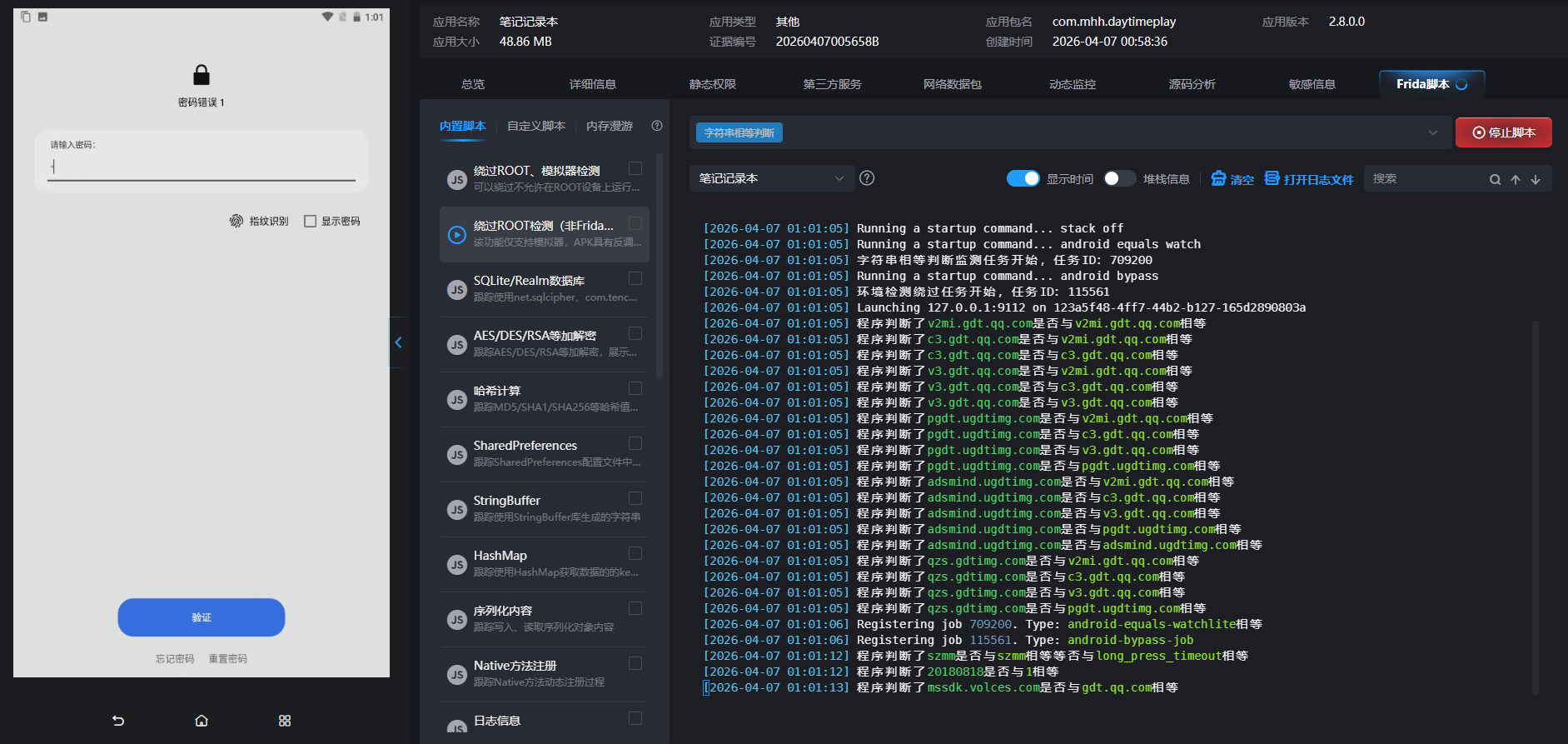This screenshot has height=744, width=1568.
Task: Check the SQLite/Realm数据库 script checkbox
Action: tap(635, 278)
